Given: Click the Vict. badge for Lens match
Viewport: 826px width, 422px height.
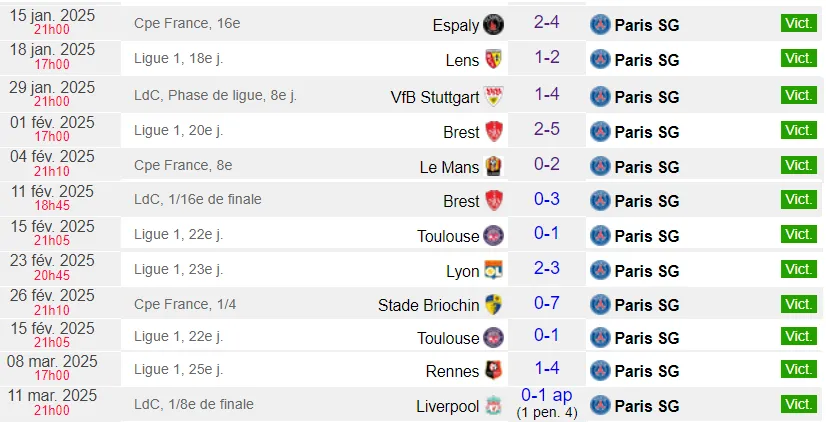Looking at the screenshot, I should point(799,58).
